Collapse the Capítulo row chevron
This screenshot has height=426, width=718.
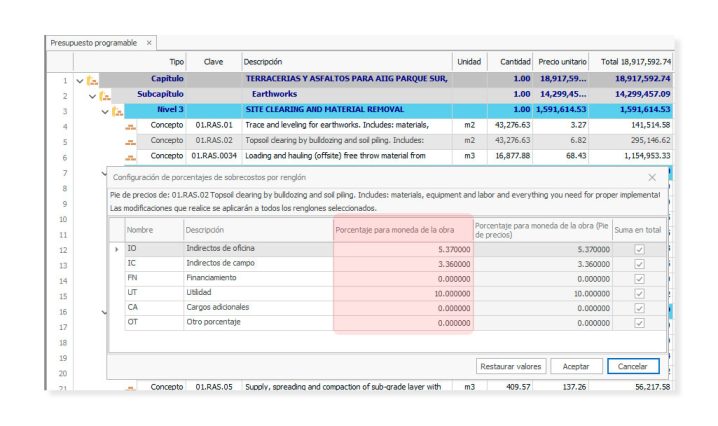pos(80,81)
